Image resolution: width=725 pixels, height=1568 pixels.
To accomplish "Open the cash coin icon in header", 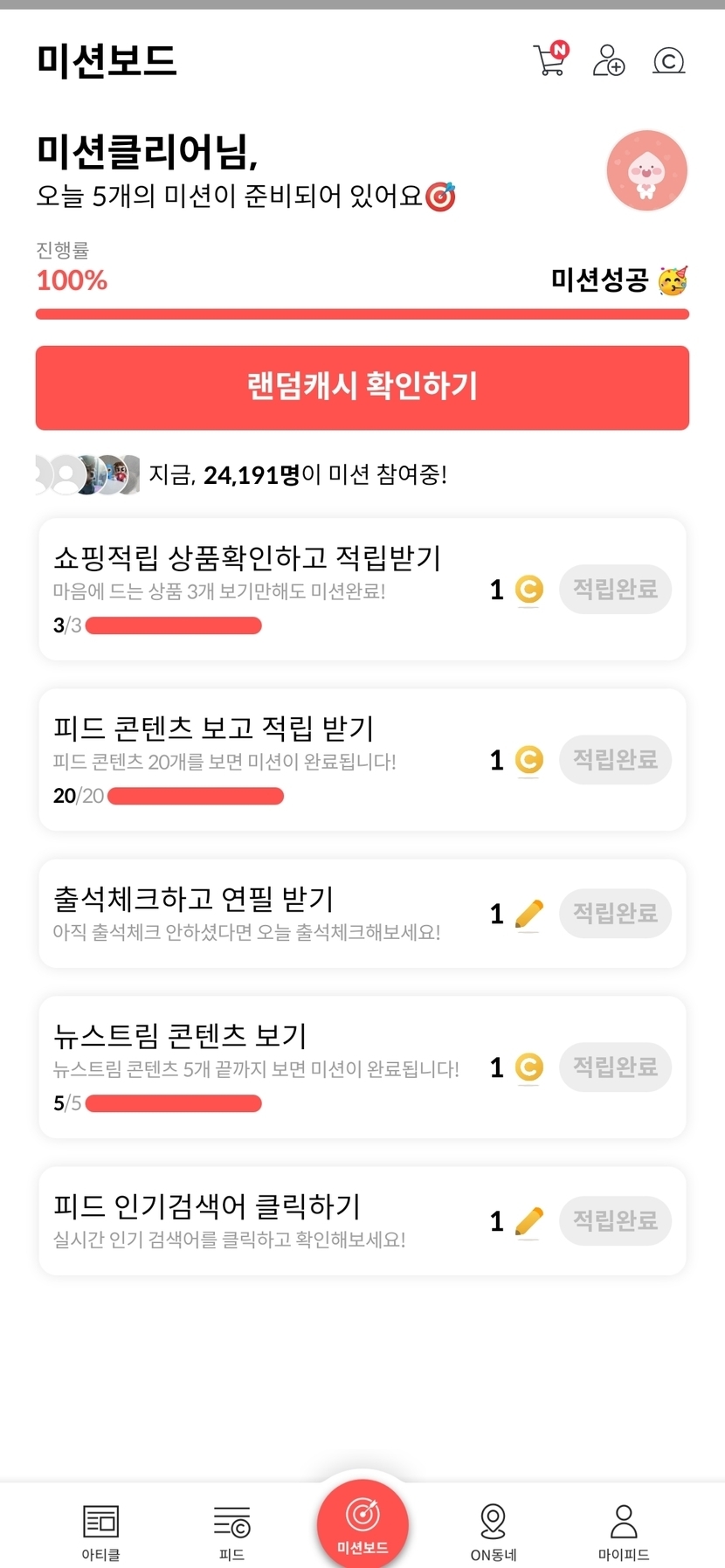I will (669, 60).
